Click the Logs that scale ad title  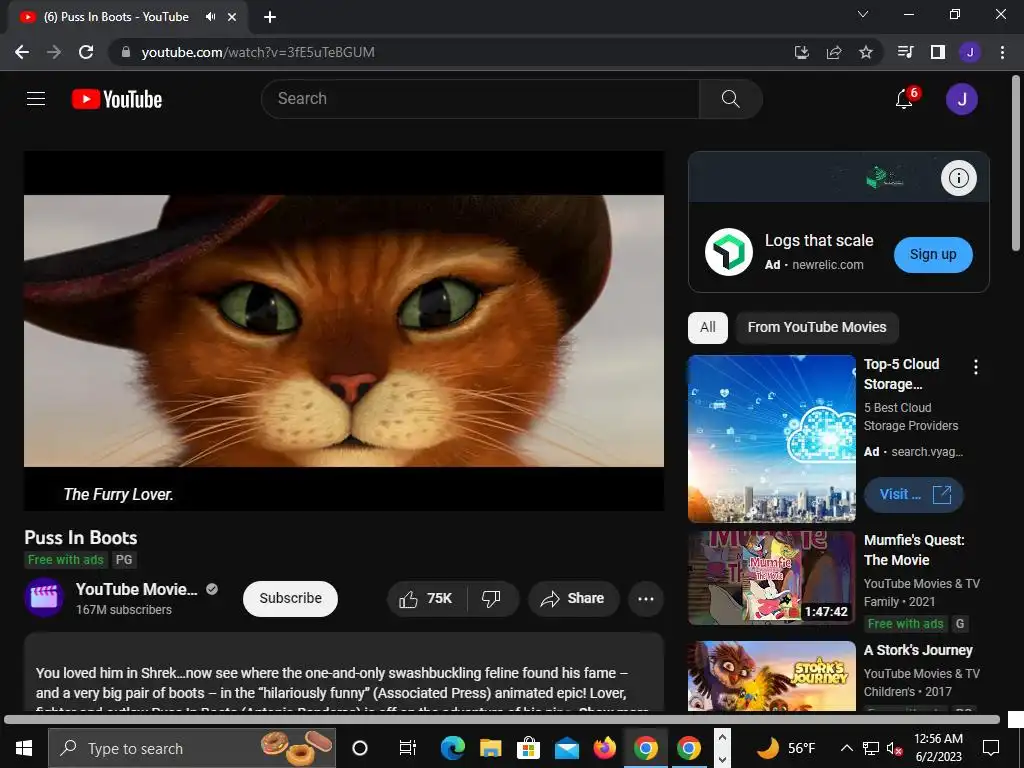coord(819,240)
